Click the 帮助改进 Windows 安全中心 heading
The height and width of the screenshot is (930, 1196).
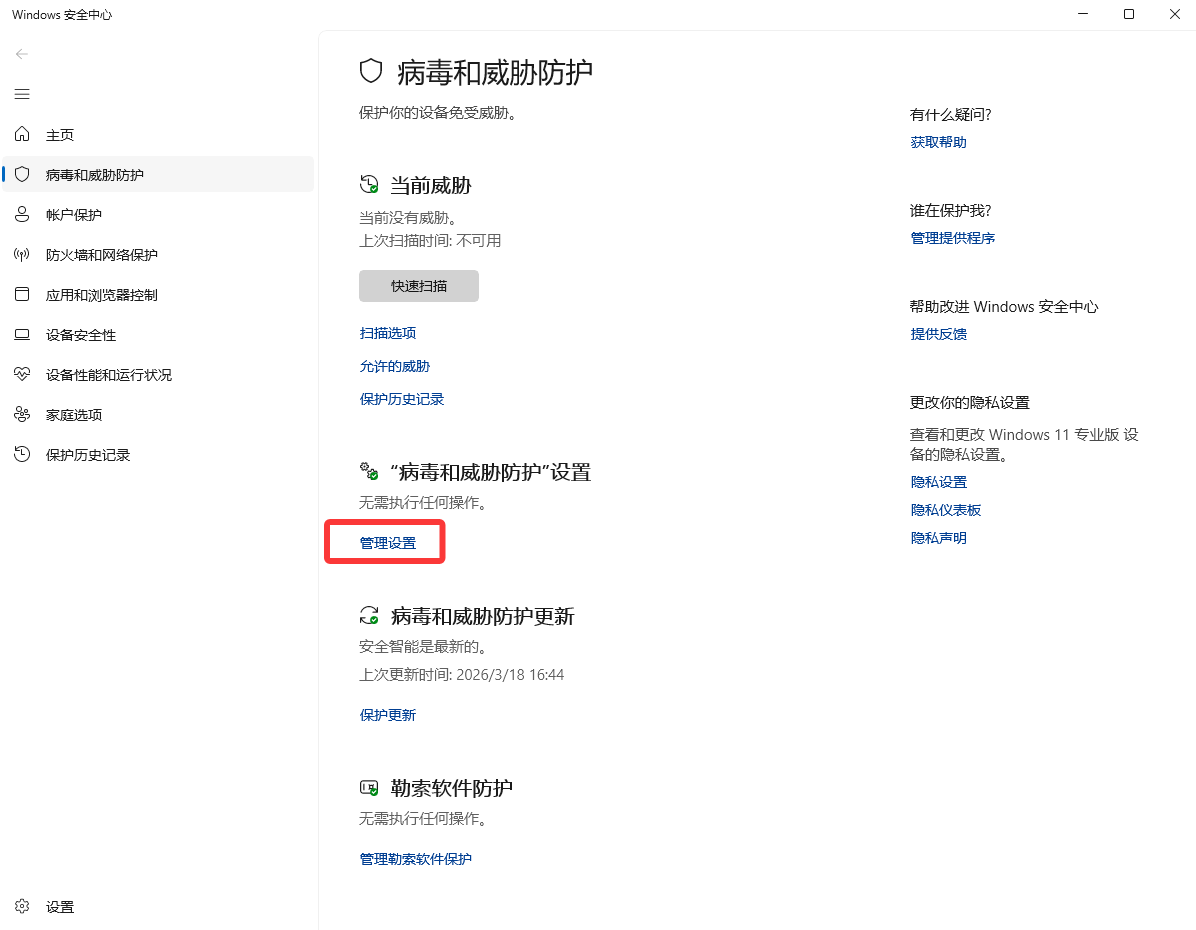tap(1004, 307)
